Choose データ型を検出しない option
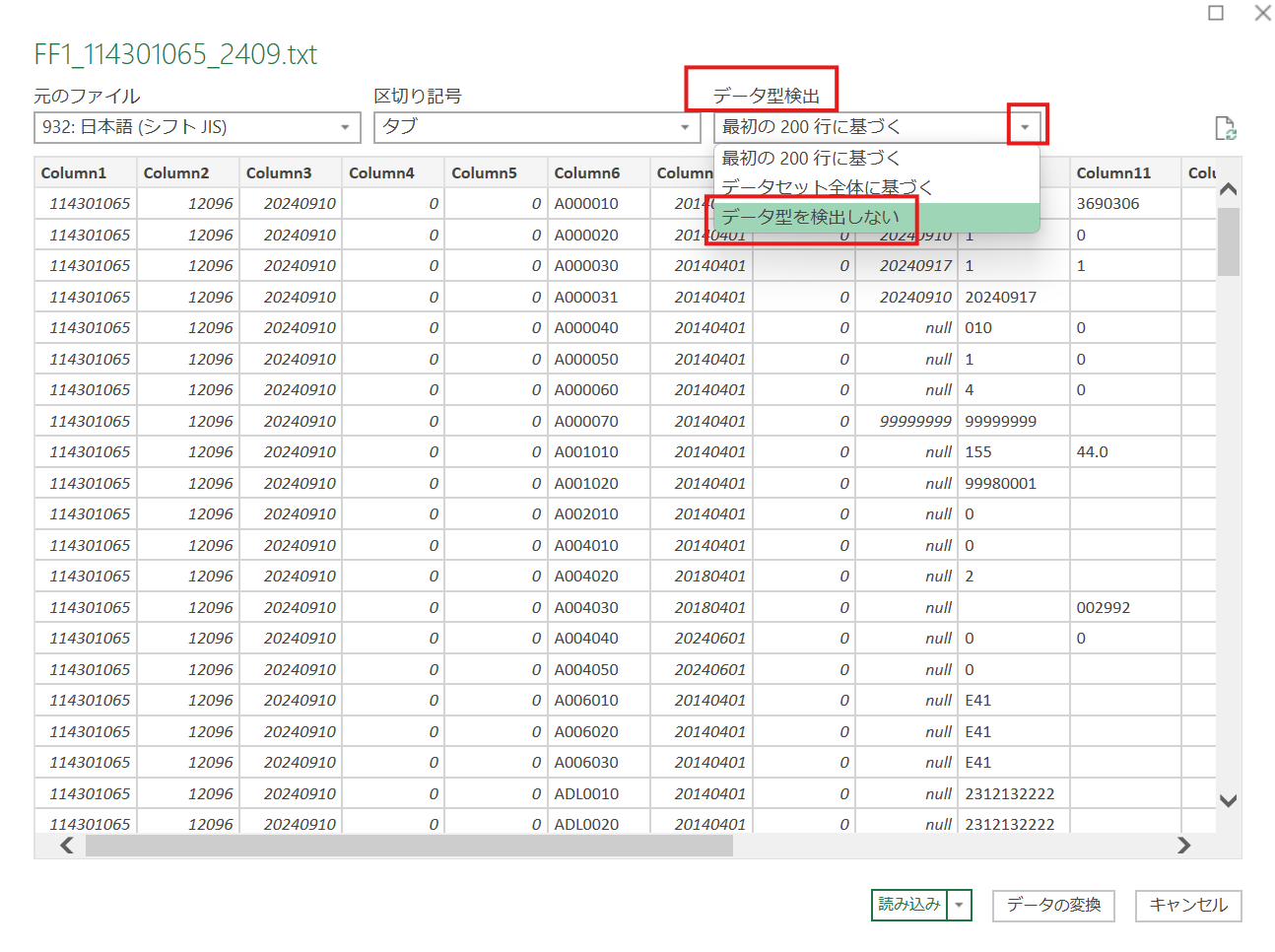This screenshot has height=952, width=1275. [877, 217]
